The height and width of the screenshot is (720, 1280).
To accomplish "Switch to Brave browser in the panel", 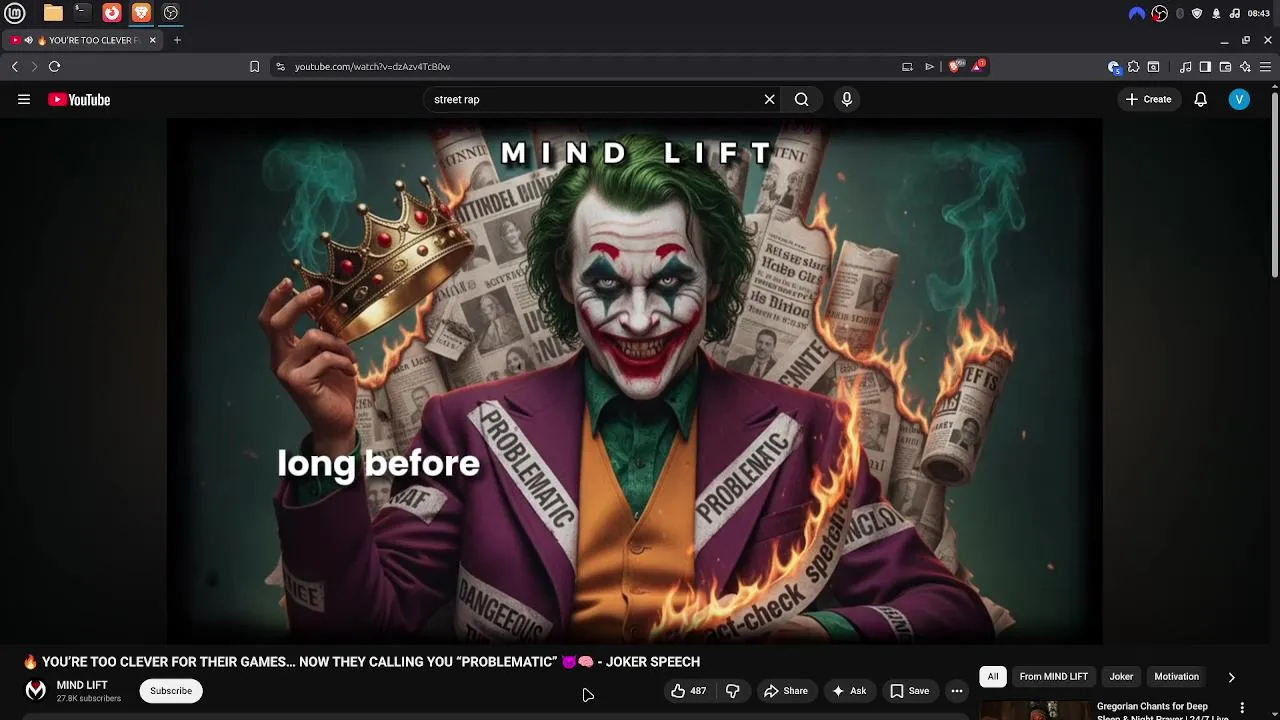I will coord(141,13).
